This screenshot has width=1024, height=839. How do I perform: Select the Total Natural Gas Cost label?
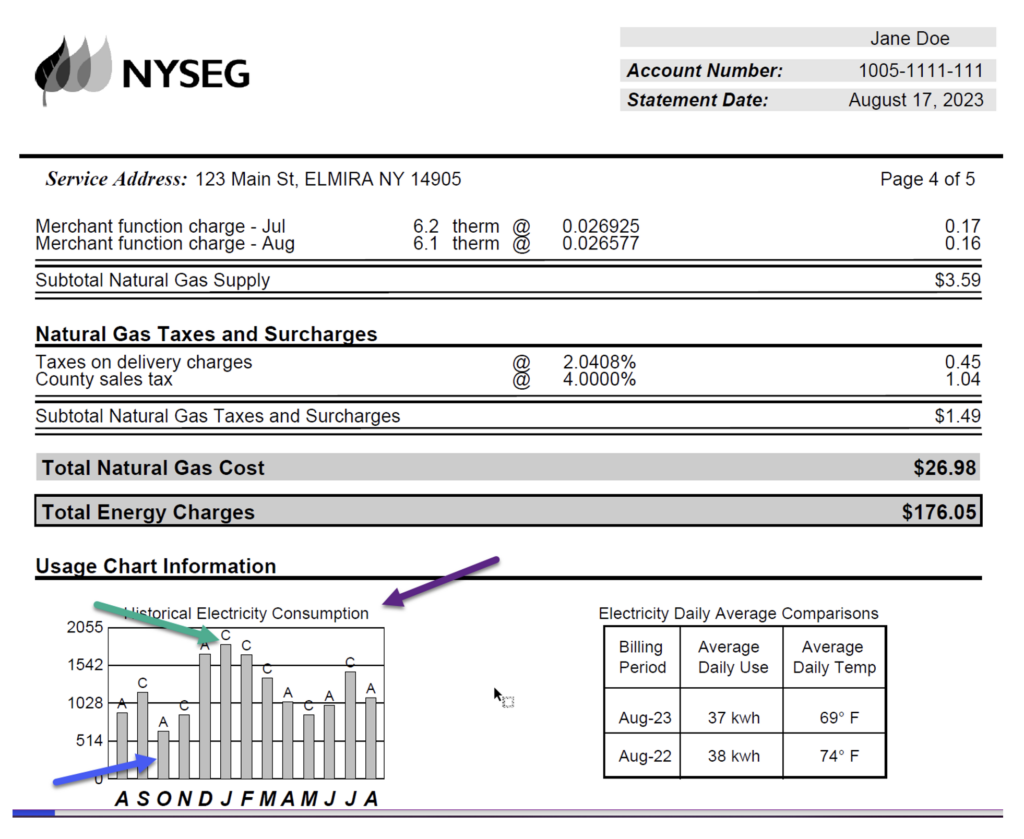point(153,467)
